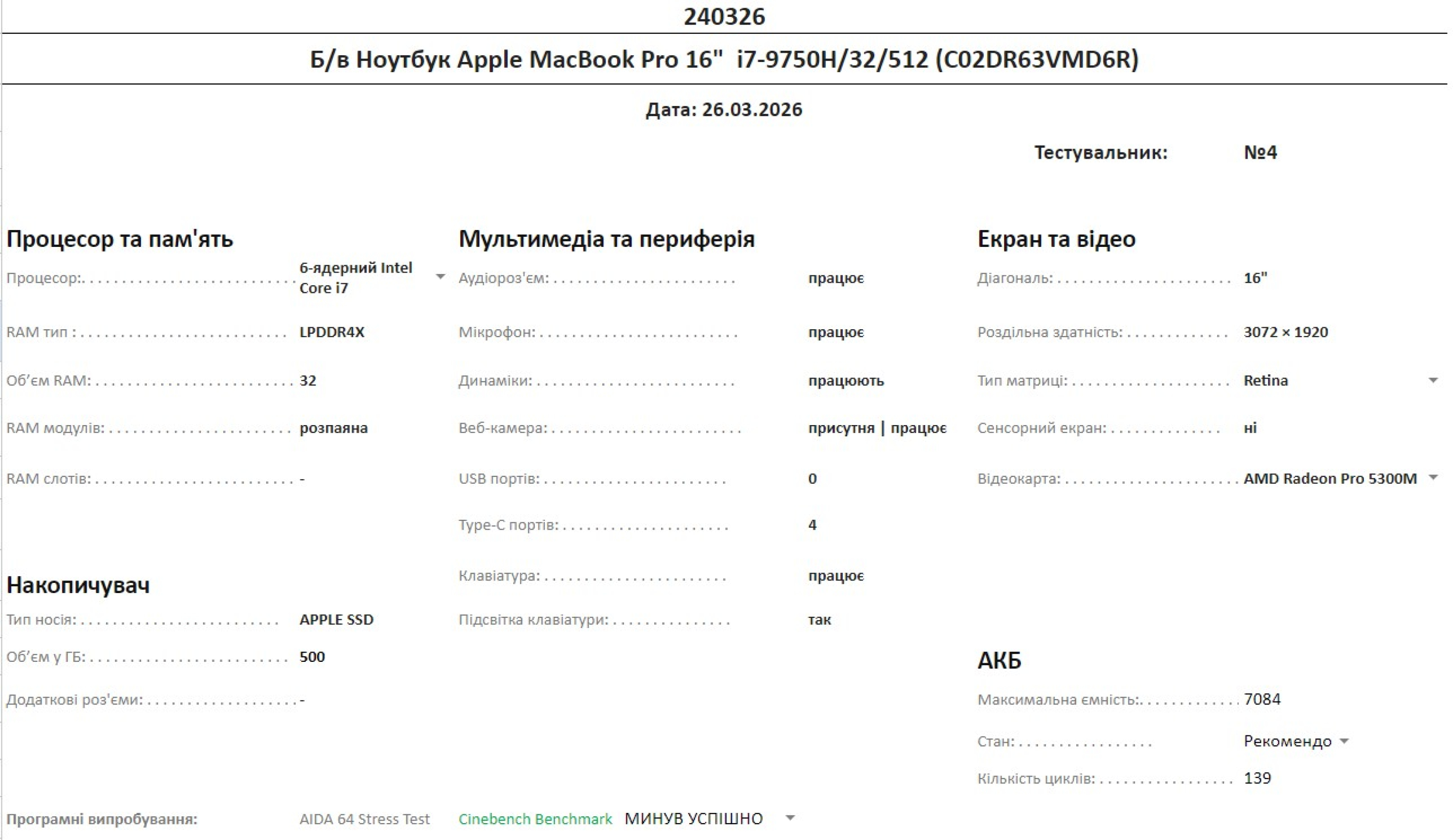Image resolution: width=1453 pixels, height=840 pixels.
Task: Select the 'AMD Radeon Pro 5300M' value
Action: 1330,478
